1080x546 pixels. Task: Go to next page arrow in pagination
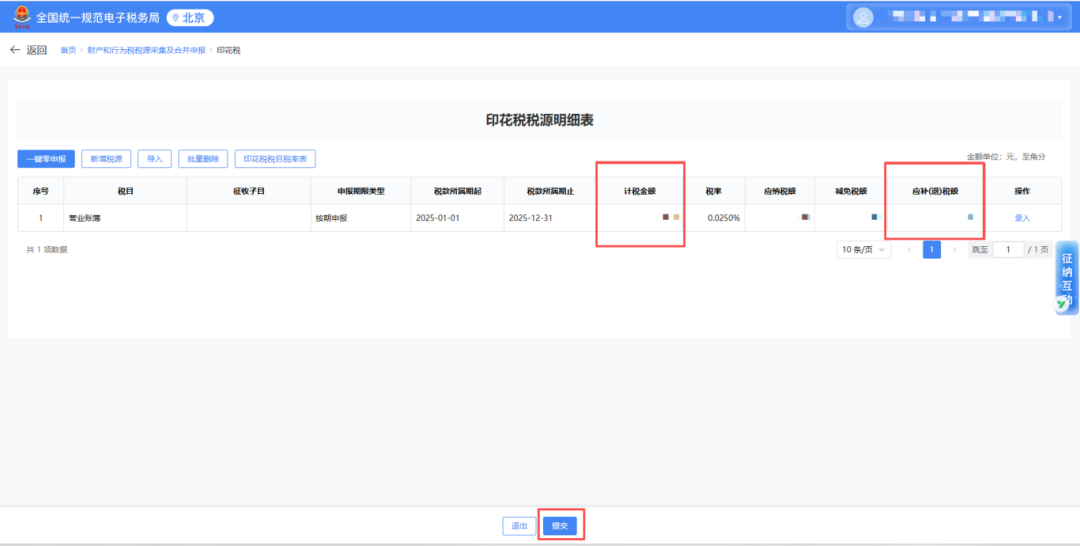point(954,250)
